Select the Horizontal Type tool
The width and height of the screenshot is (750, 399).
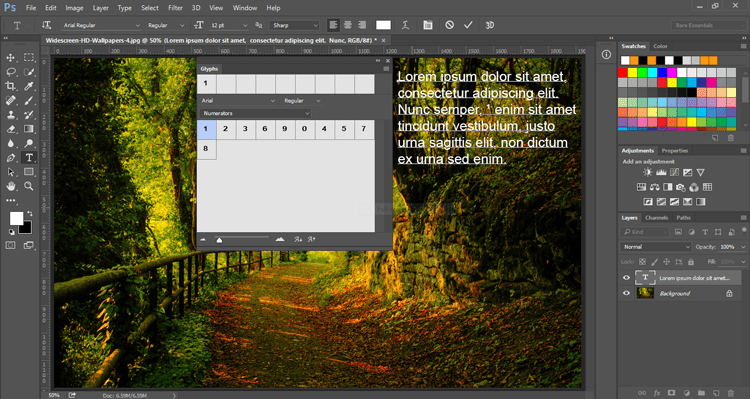tap(29, 157)
